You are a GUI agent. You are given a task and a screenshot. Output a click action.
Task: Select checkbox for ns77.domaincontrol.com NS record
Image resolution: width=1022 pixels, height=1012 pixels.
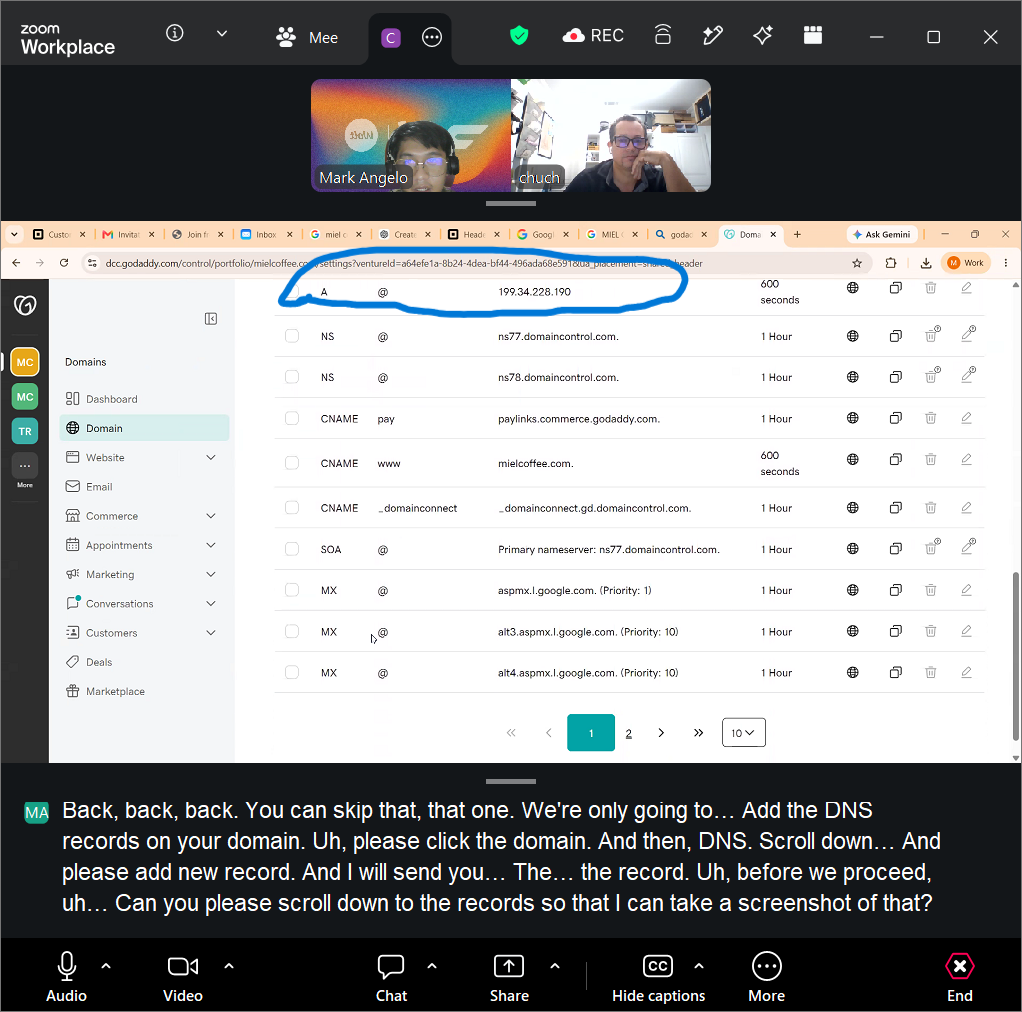(x=292, y=336)
